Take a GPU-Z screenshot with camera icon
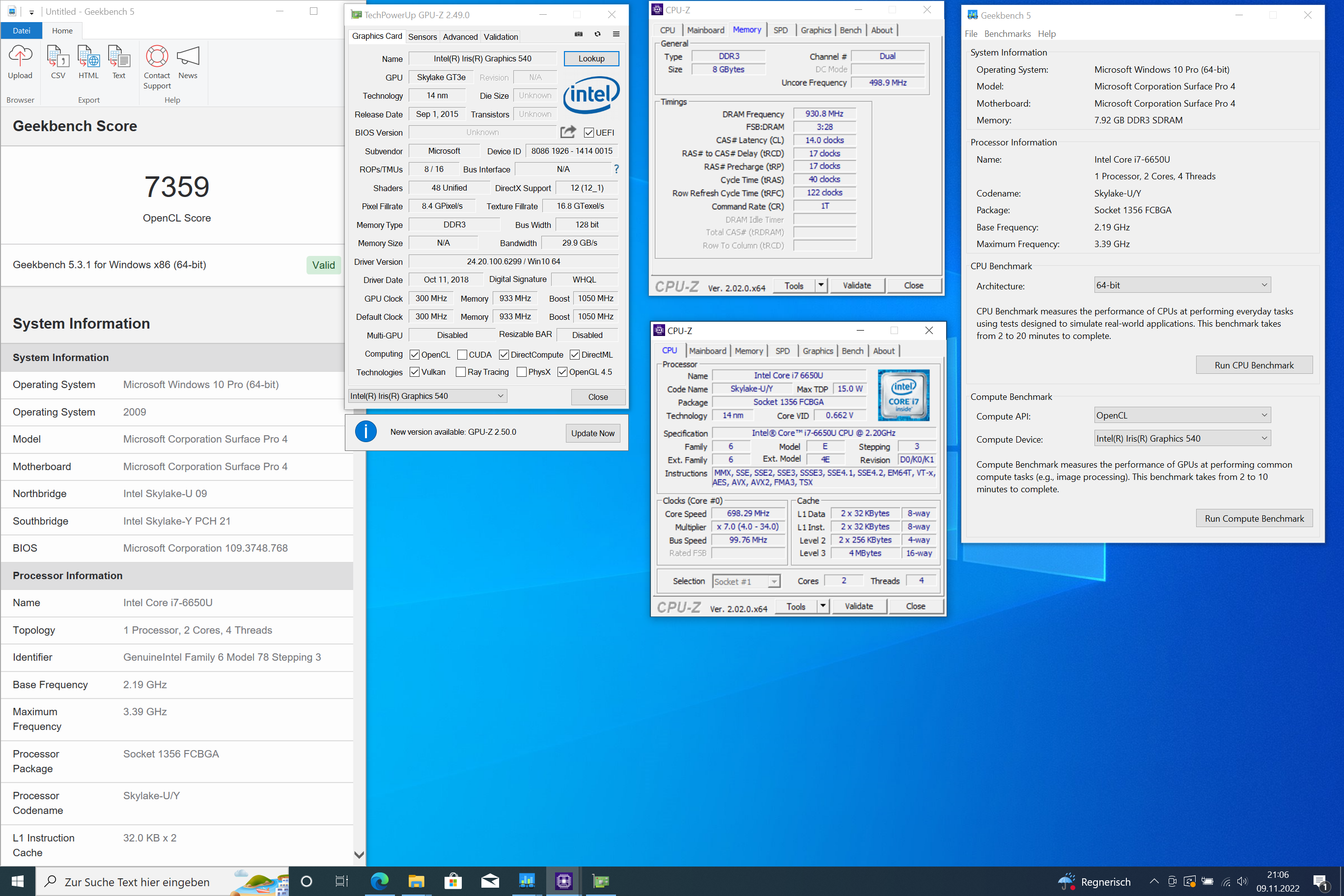Image resolution: width=1344 pixels, height=896 pixels. click(x=578, y=34)
